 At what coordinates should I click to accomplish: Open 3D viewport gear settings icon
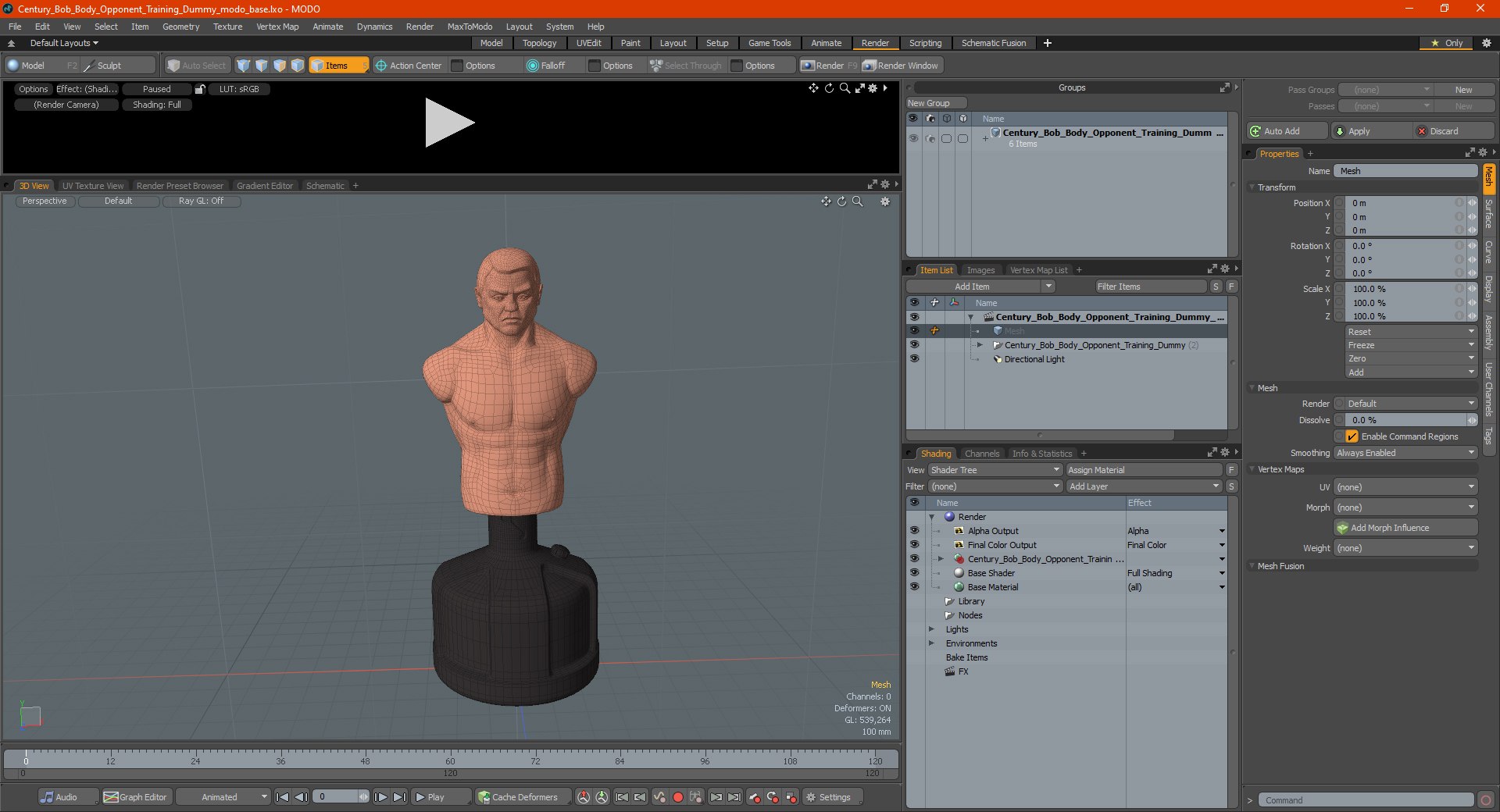click(x=885, y=201)
